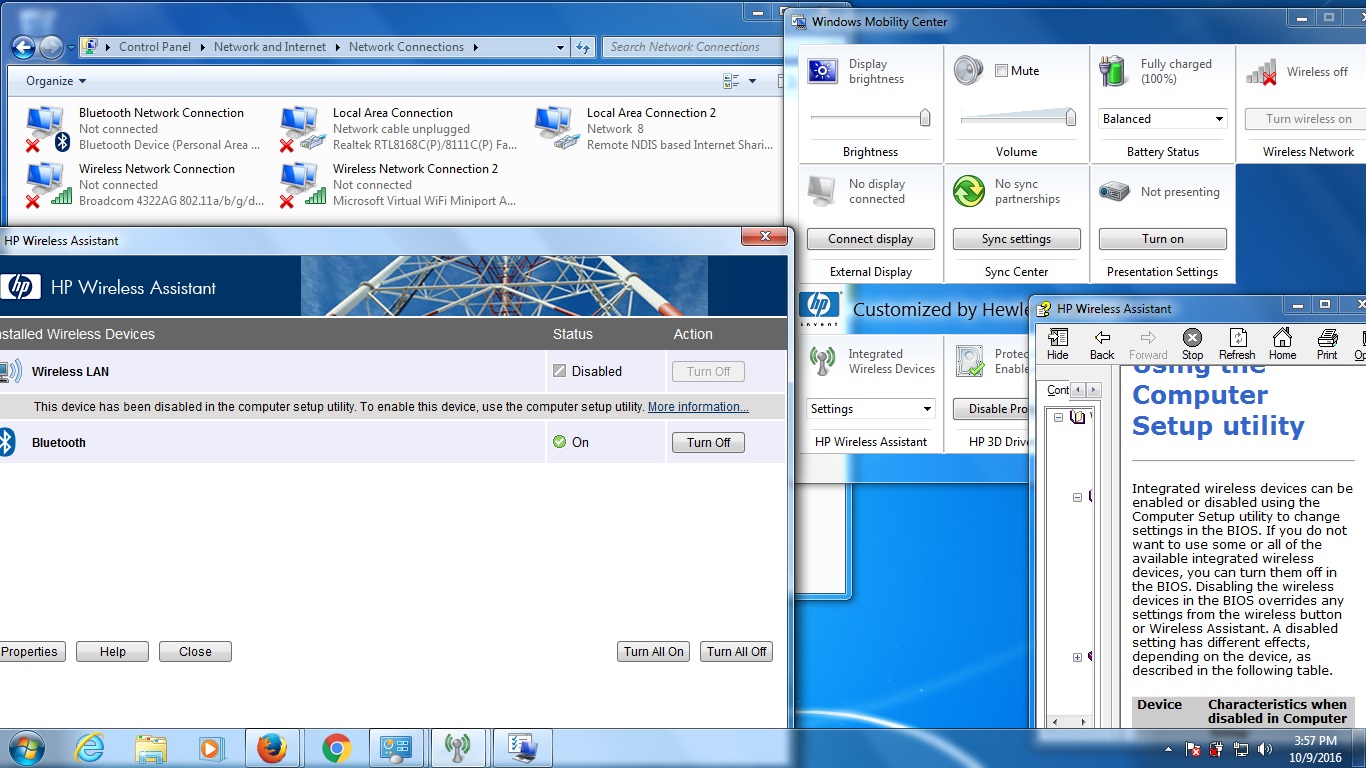Click the Hide icon in help toolbar
This screenshot has height=768, width=1366.
pos(1057,338)
